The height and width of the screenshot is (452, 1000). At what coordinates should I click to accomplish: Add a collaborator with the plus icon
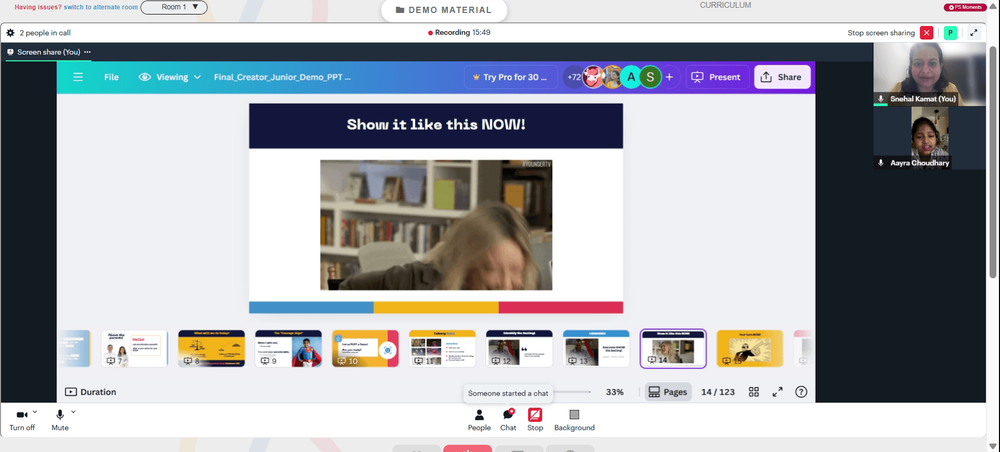pyautogui.click(x=669, y=77)
